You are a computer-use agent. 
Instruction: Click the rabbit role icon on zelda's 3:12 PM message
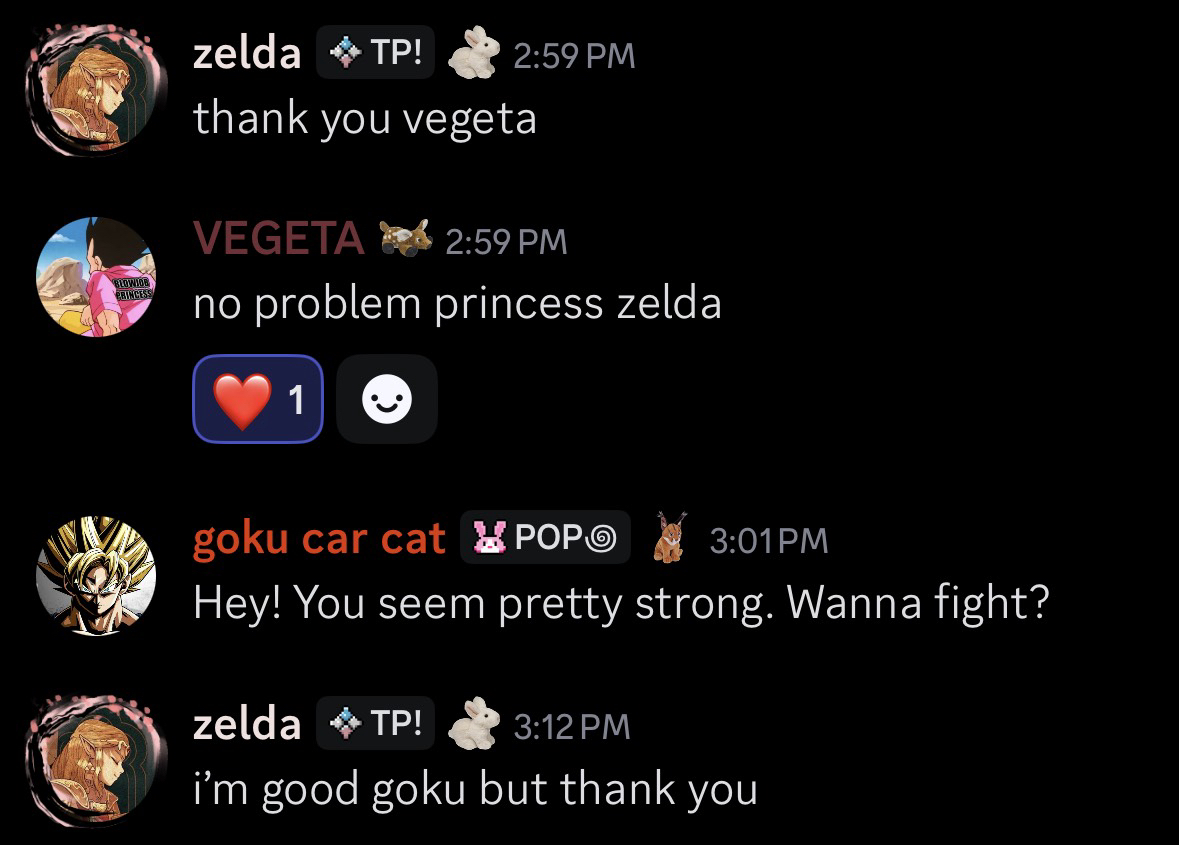(x=473, y=724)
